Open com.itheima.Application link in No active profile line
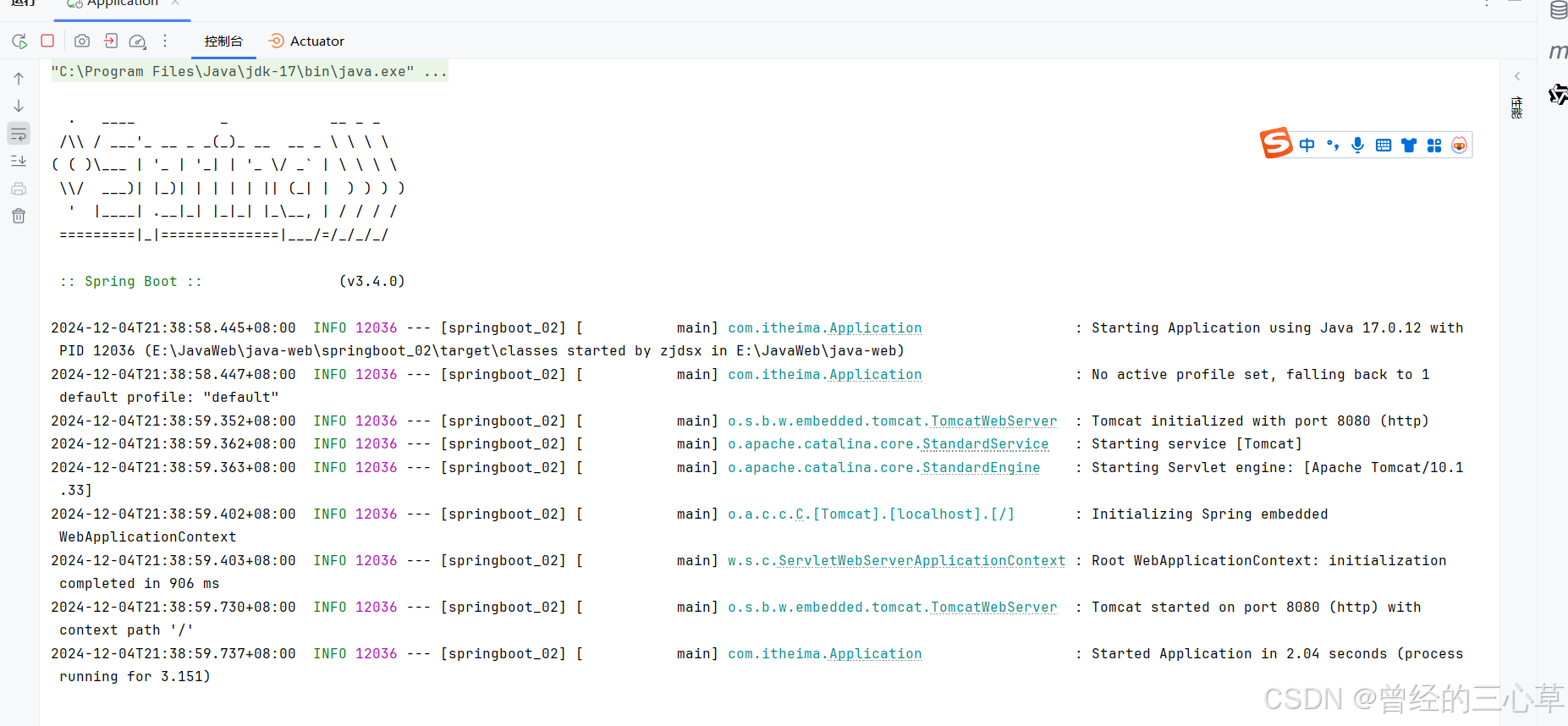Screen dimensions: 1568x726 (x=825, y=375)
